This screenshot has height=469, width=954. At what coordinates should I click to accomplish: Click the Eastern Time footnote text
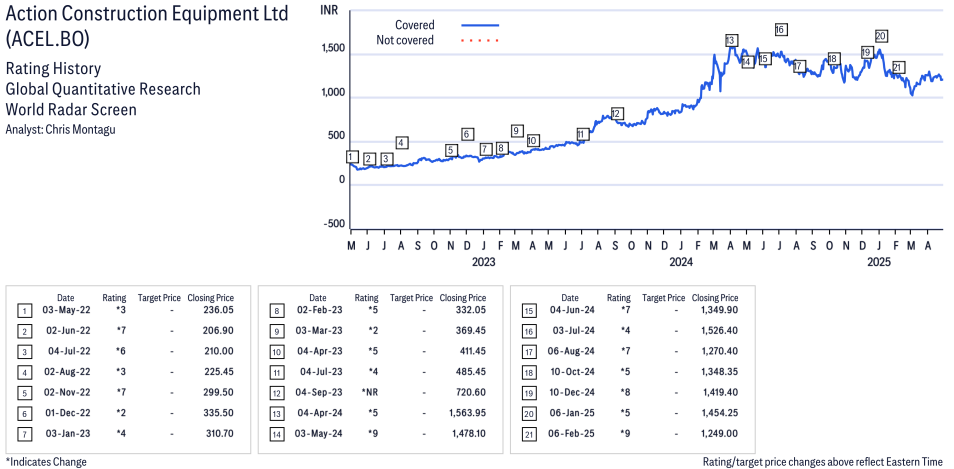(x=822, y=462)
